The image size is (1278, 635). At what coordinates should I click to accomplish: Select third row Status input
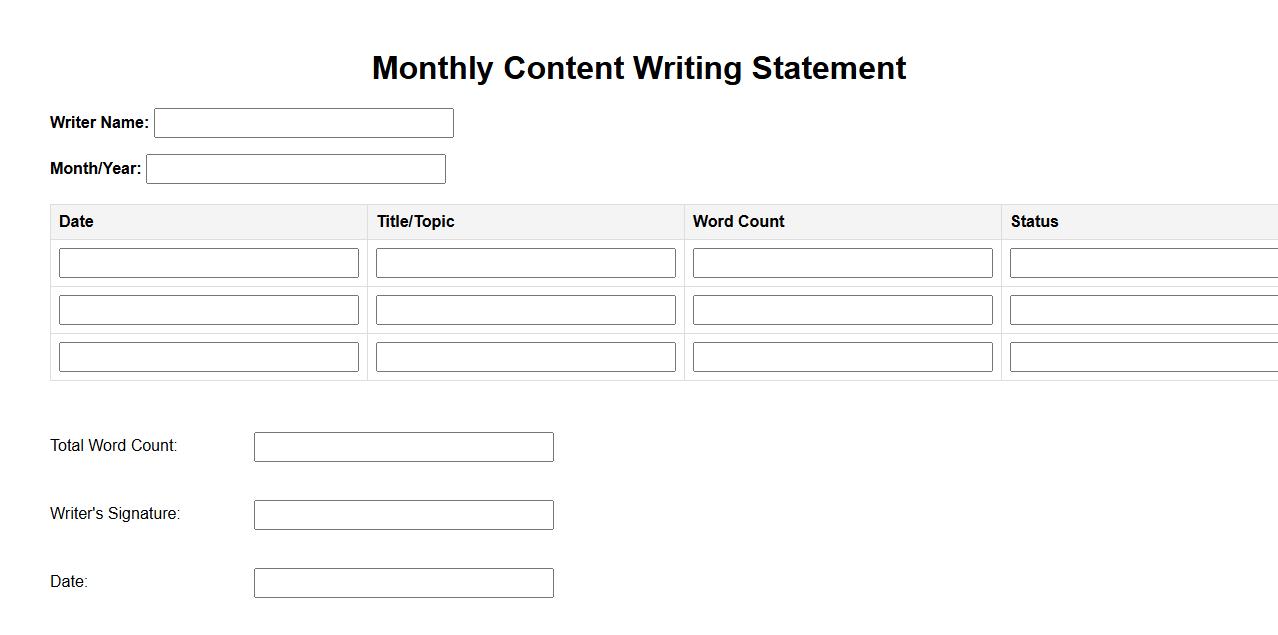coord(1143,357)
